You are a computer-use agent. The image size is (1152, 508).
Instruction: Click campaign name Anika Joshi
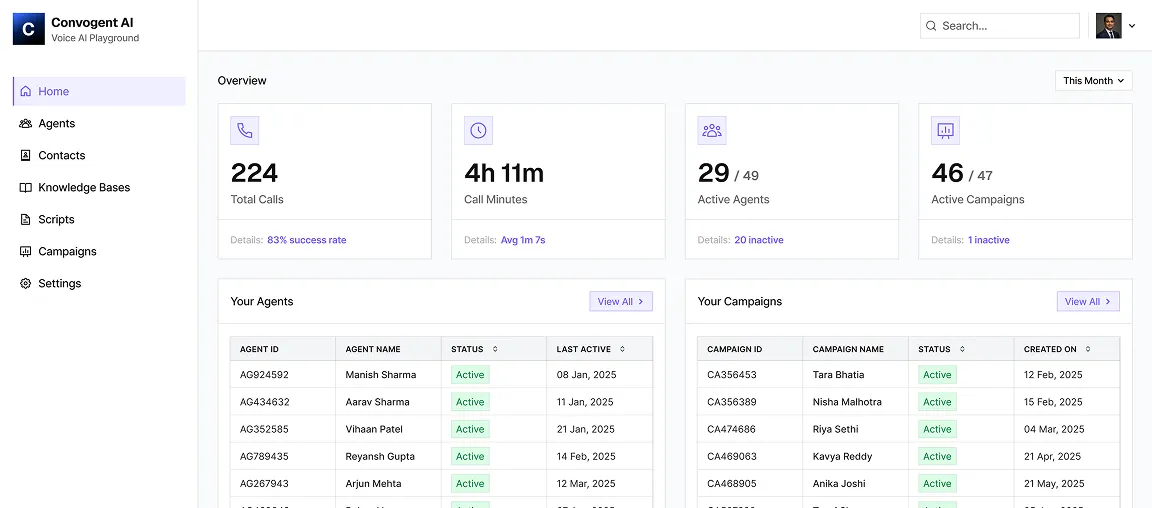point(840,484)
